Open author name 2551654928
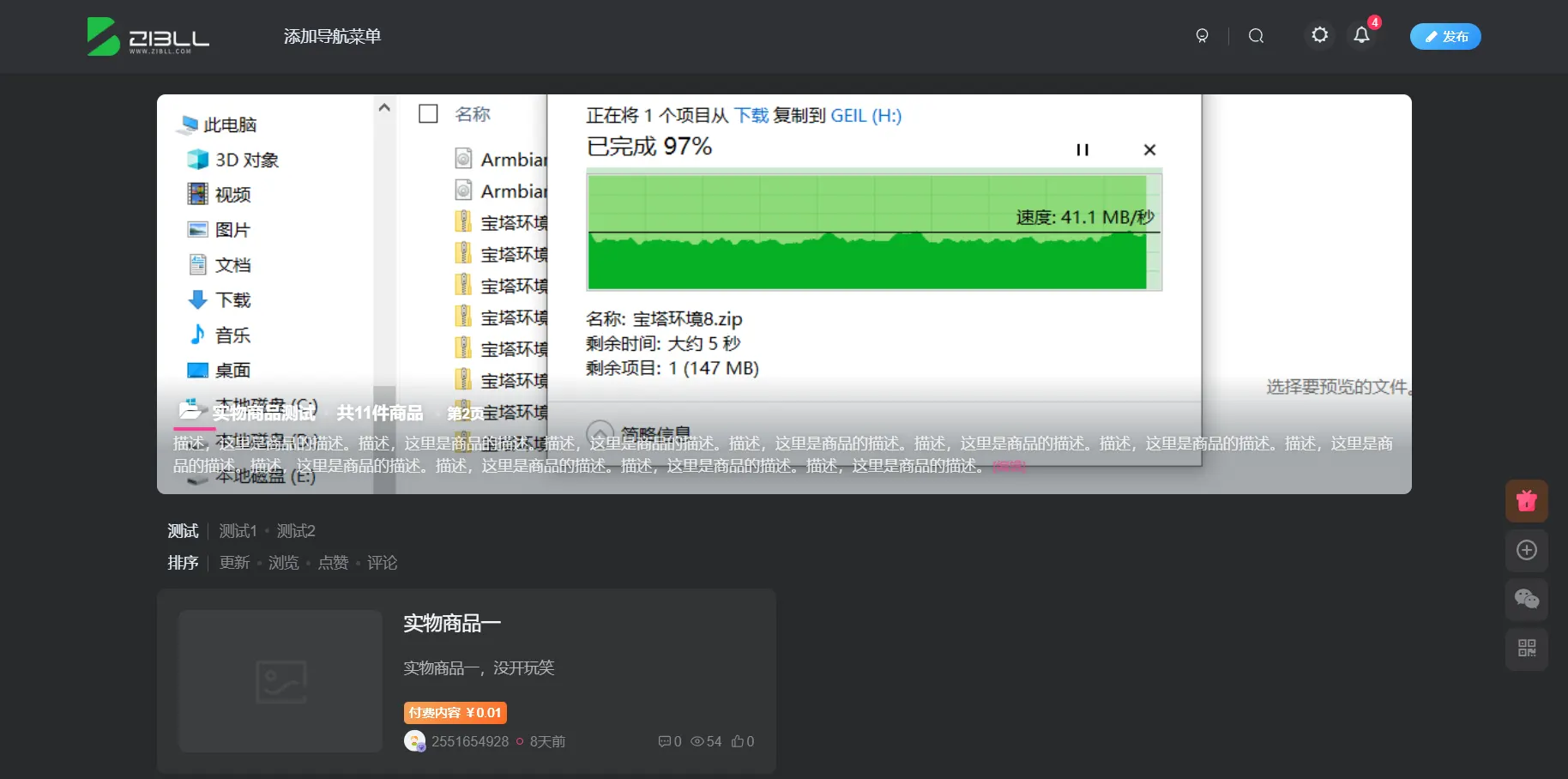1568x779 pixels. [x=470, y=741]
